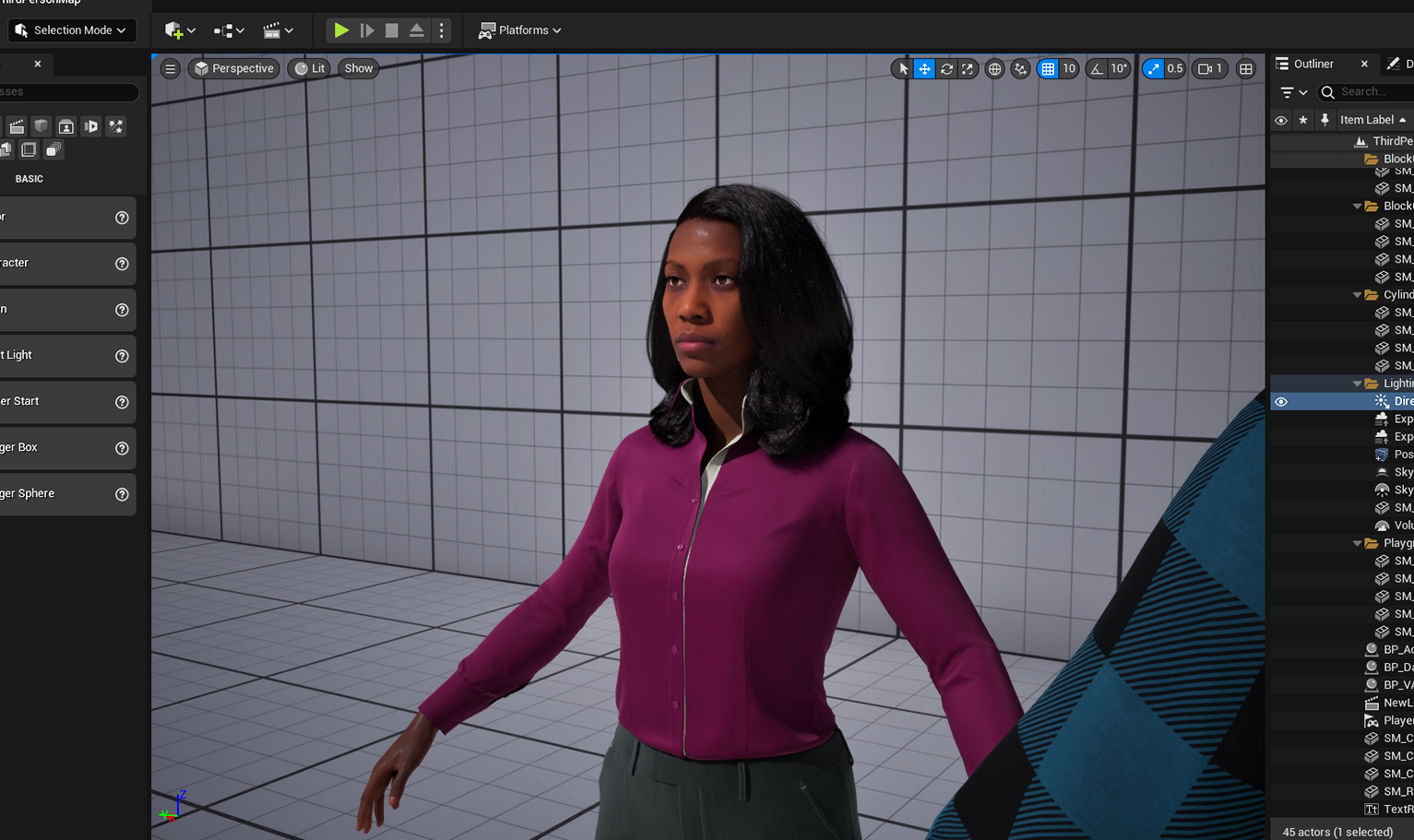1414x840 pixels.
Task: Hide the selected Directional Light actor
Action: [1281, 402]
